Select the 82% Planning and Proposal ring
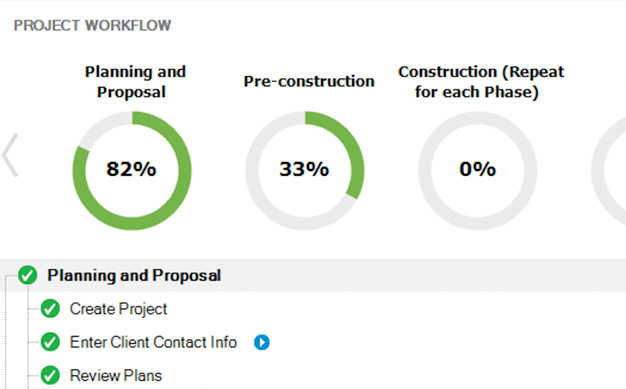 [x=132, y=171]
